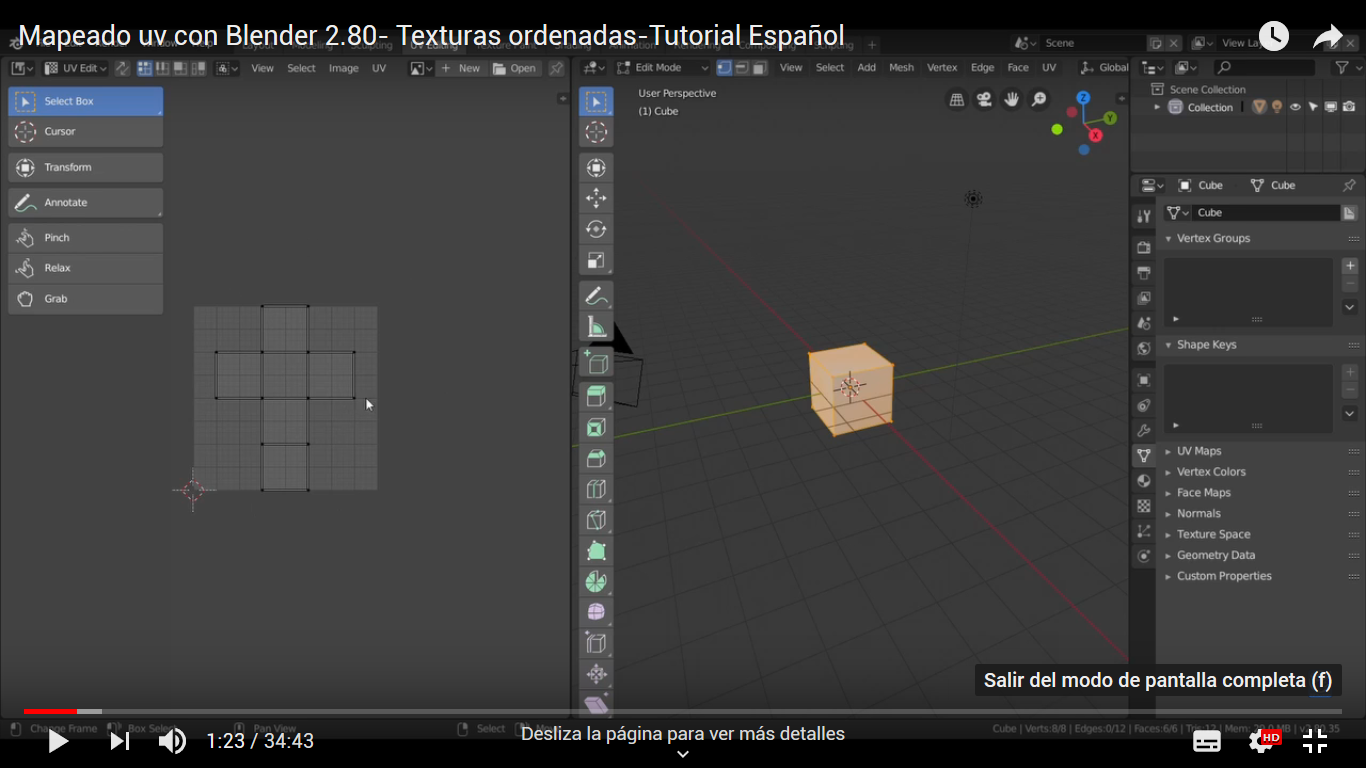The image size is (1366, 768).
Task: Select the Scale tool in viewport toolbar
Action: tap(596, 261)
